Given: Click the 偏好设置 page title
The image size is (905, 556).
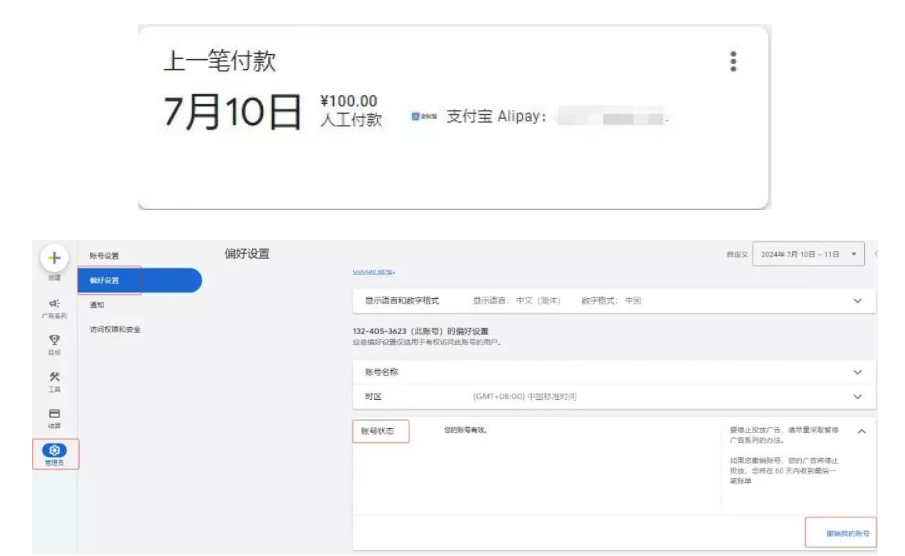Looking at the screenshot, I should (247, 254).
